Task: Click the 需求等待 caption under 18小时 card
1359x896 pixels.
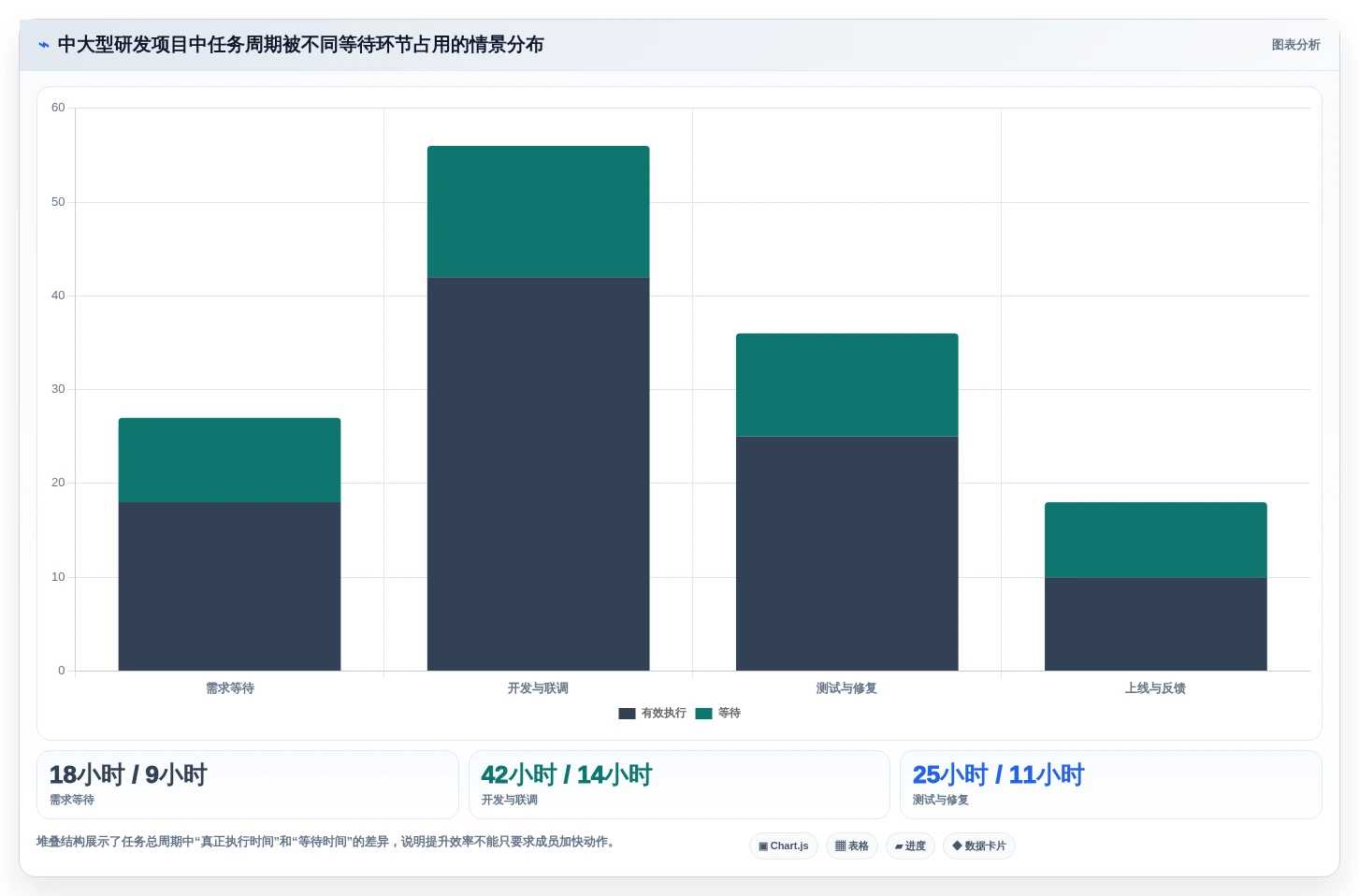Action: coord(72,800)
